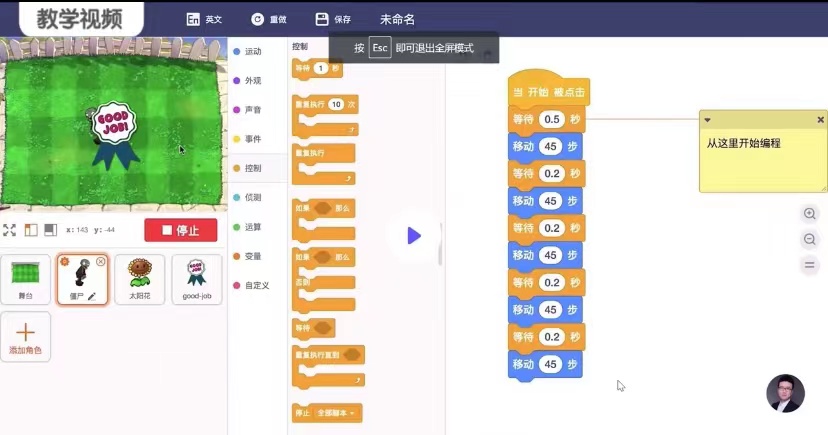Select the 自定义 block category
The width and height of the screenshot is (828, 435).
point(252,285)
